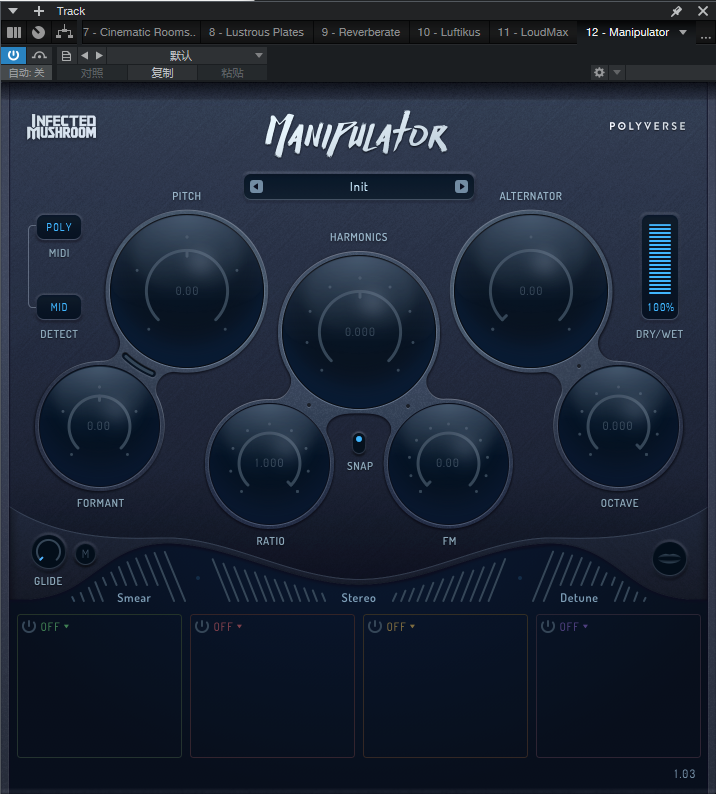Click the Stereo effect label
716x794 pixels.
pyautogui.click(x=359, y=598)
